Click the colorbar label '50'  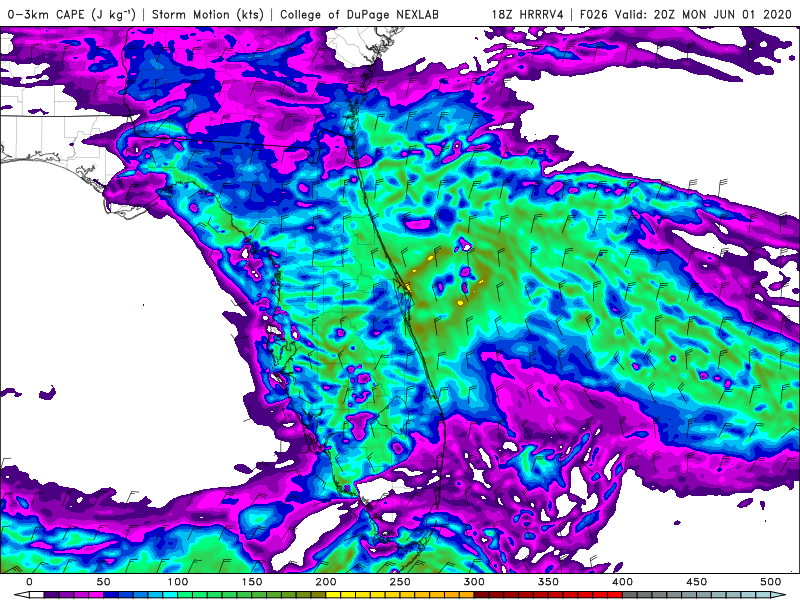point(103,582)
